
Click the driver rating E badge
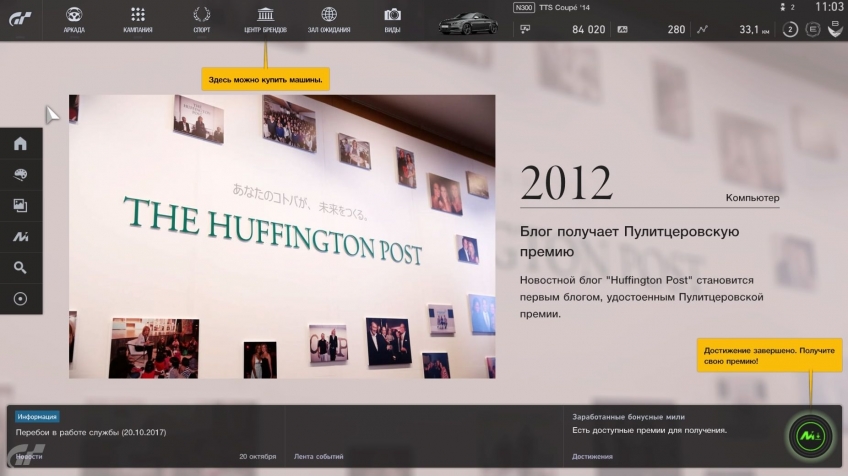[812, 29]
